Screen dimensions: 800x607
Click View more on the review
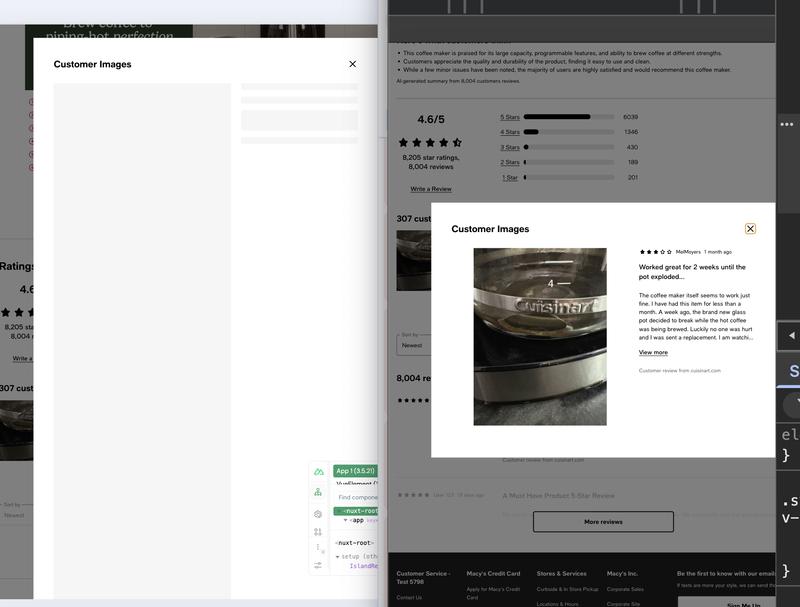pos(653,352)
